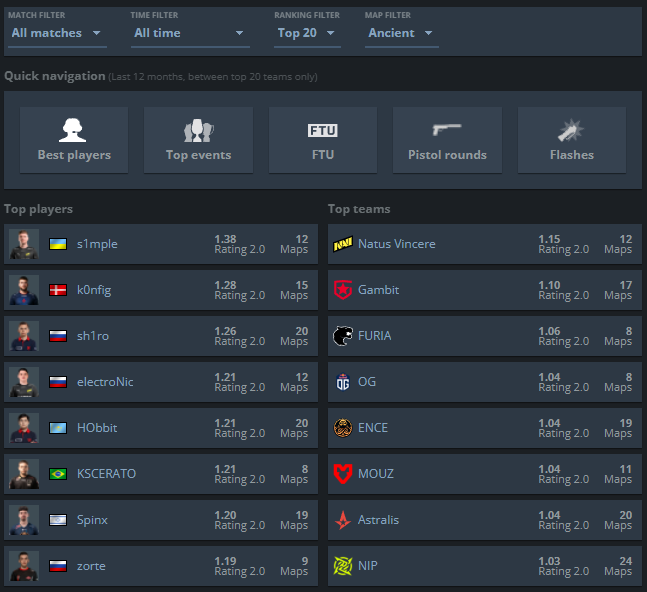Image resolution: width=647 pixels, height=592 pixels.
Task: Click s1mple's 1.38 rating value
Action: (x=225, y=239)
